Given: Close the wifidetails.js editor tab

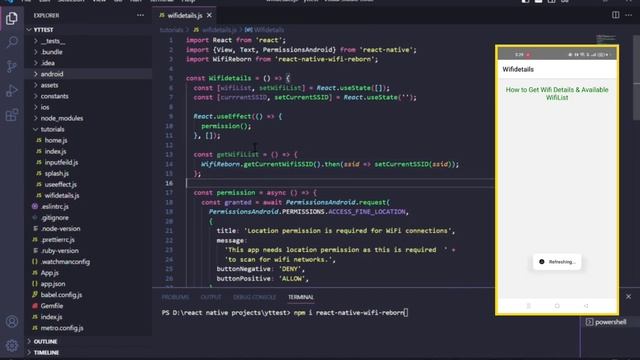Looking at the screenshot, I should (209, 15).
